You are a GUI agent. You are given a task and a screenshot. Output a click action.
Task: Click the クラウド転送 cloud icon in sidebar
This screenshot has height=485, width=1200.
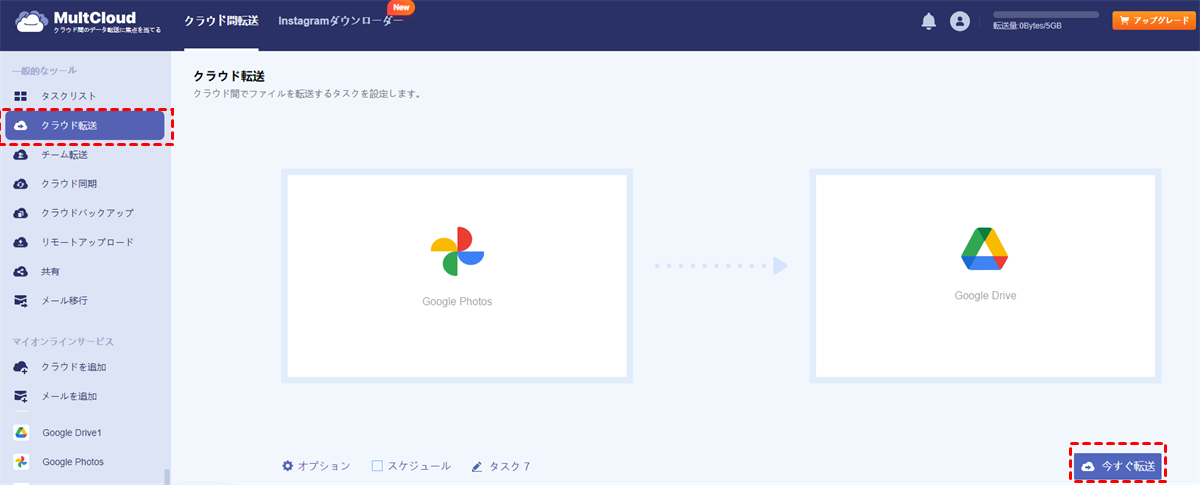(x=21, y=125)
